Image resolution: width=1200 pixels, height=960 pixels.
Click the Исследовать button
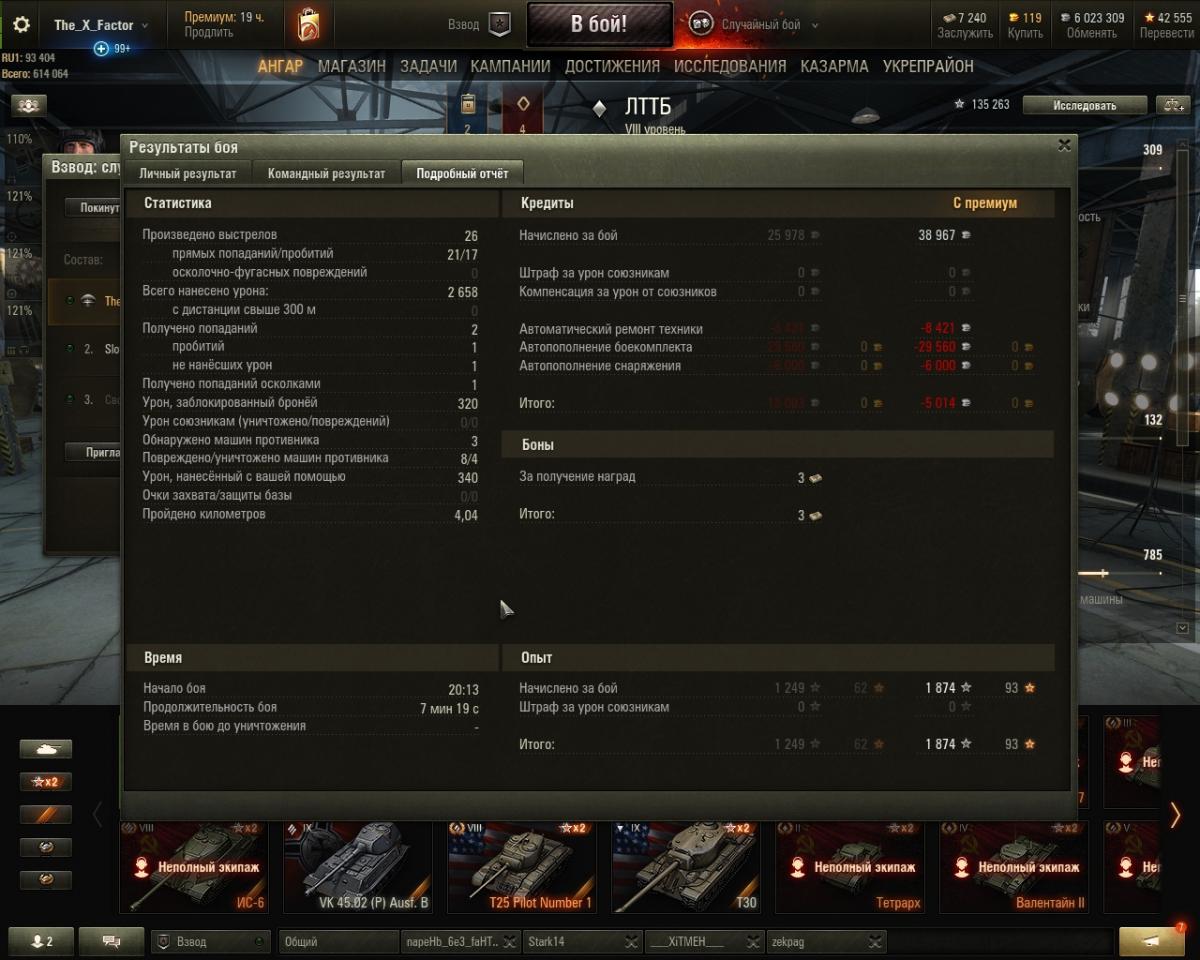1084,105
